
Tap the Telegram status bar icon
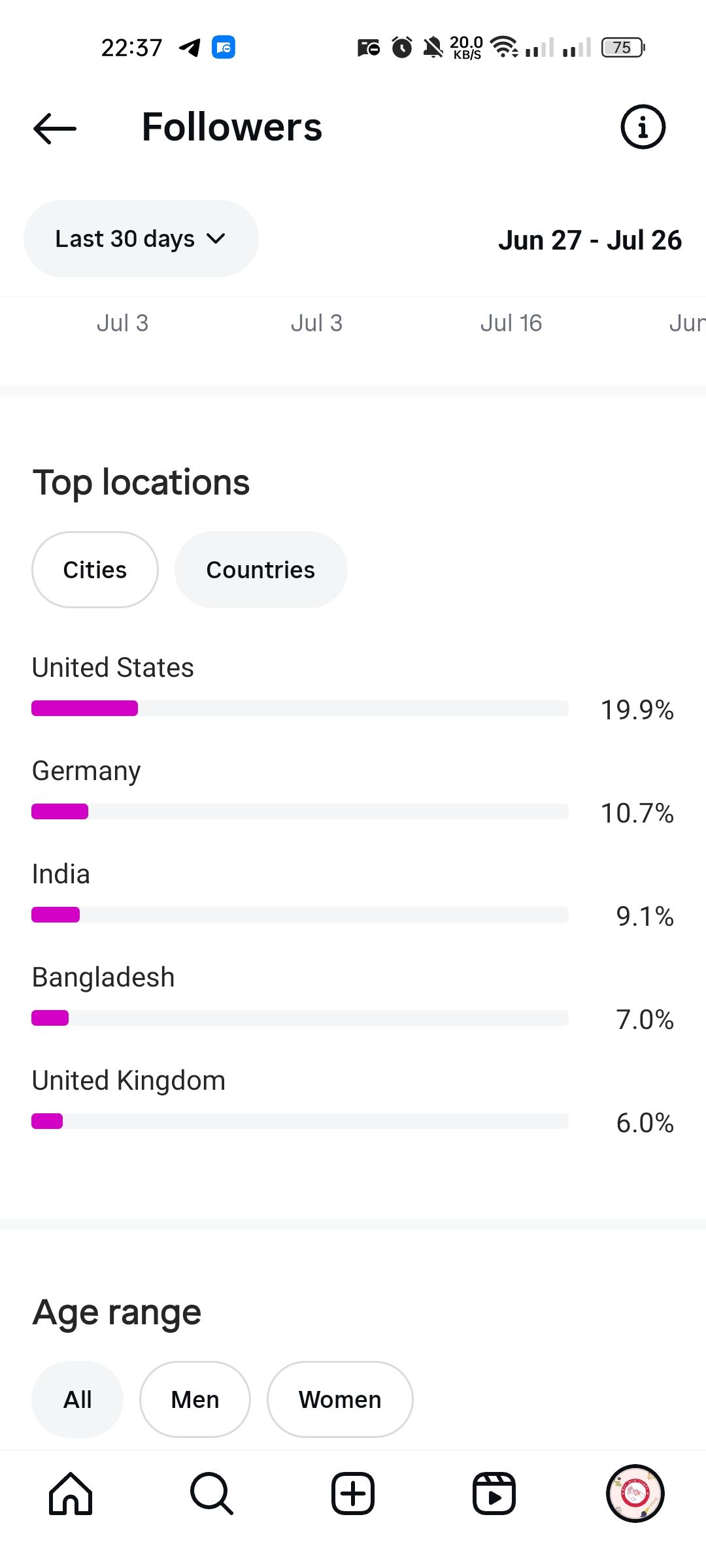click(190, 48)
